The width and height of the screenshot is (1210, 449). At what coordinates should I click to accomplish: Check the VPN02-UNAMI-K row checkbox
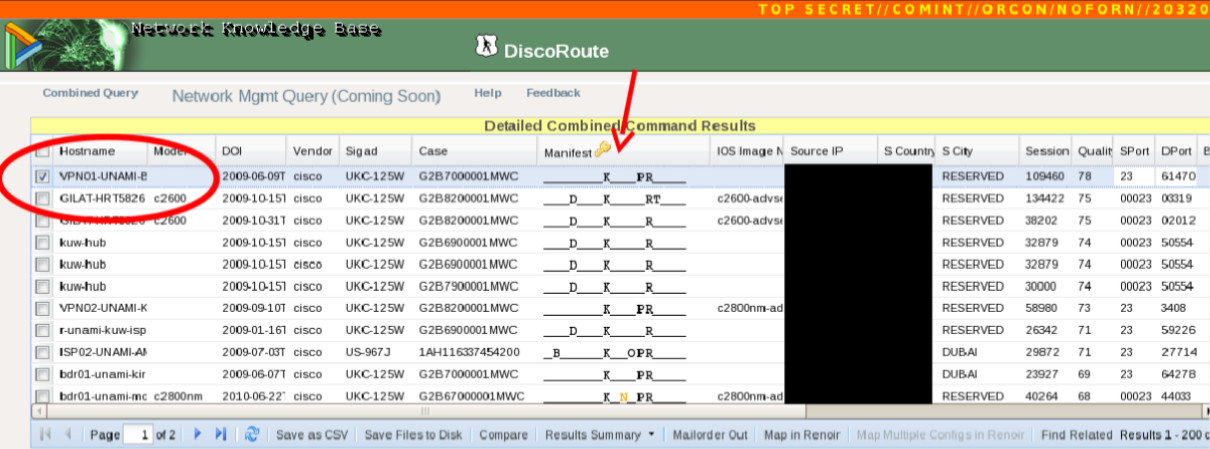[42, 308]
